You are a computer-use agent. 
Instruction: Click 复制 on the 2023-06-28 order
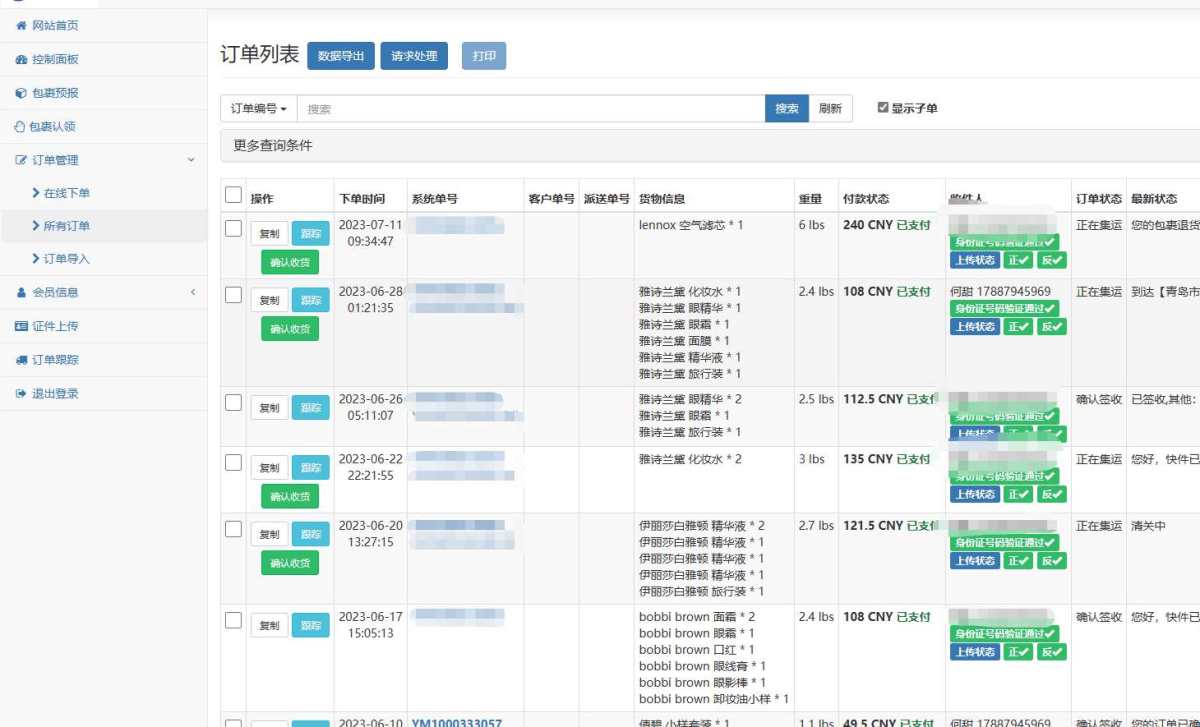tap(269, 300)
